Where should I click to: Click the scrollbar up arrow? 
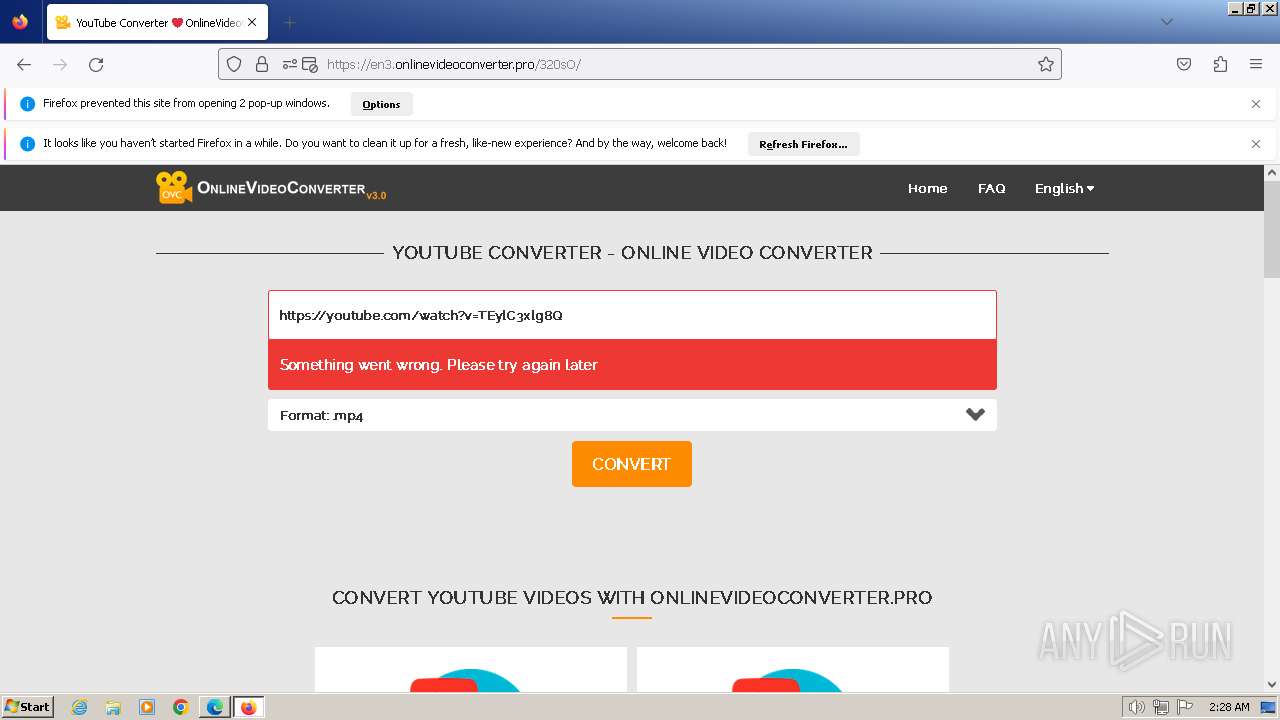[x=1272, y=172]
